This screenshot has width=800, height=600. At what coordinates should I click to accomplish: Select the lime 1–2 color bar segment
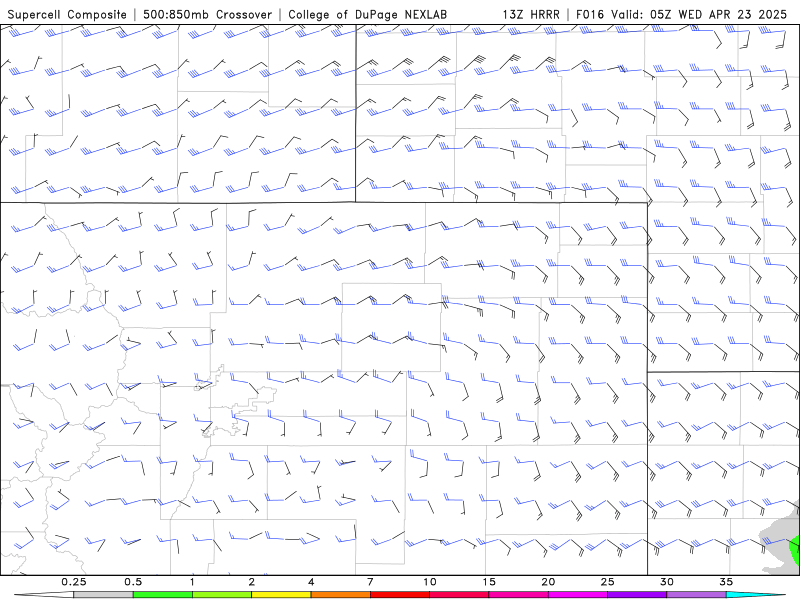click(221, 595)
